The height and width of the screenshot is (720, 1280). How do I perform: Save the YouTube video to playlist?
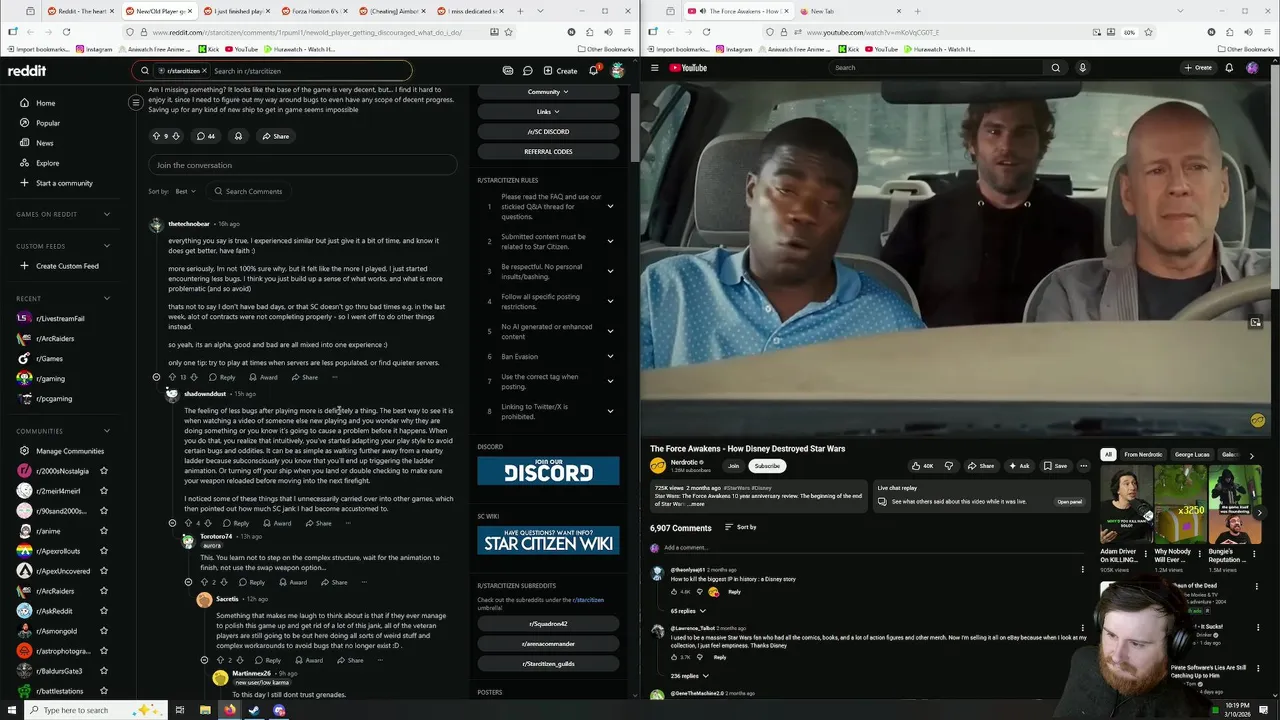[1055, 466]
